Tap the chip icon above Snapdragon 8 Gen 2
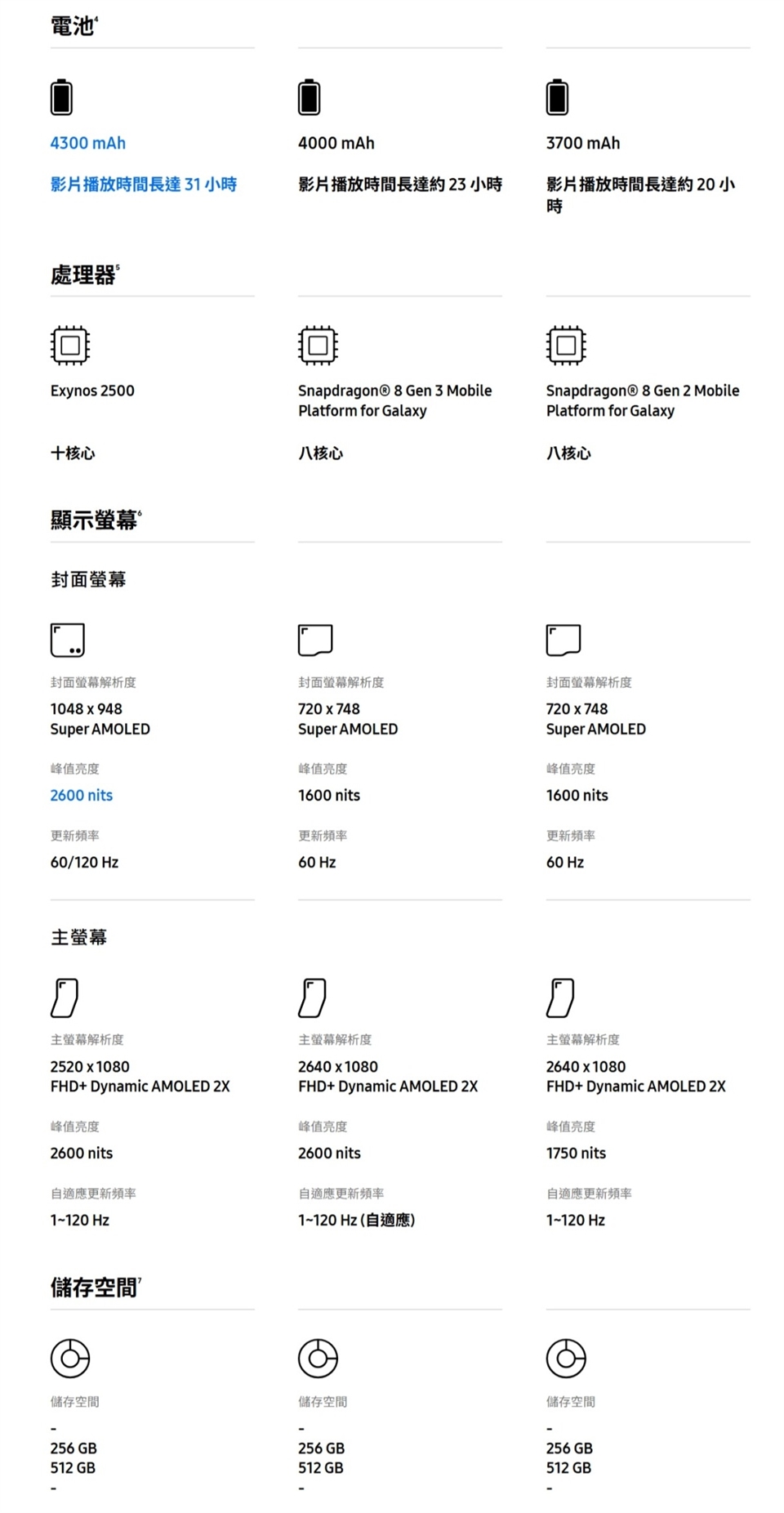This screenshot has height=1513, width=784. [x=566, y=345]
